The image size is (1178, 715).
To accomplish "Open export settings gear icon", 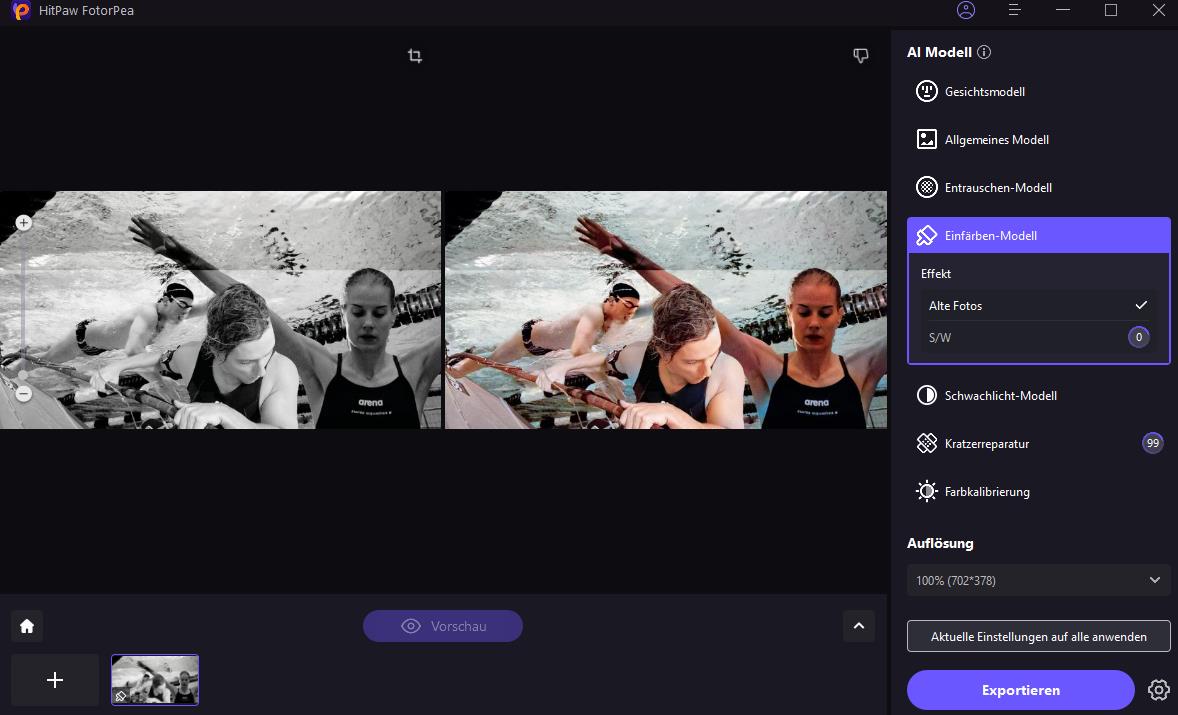I will [1158, 689].
